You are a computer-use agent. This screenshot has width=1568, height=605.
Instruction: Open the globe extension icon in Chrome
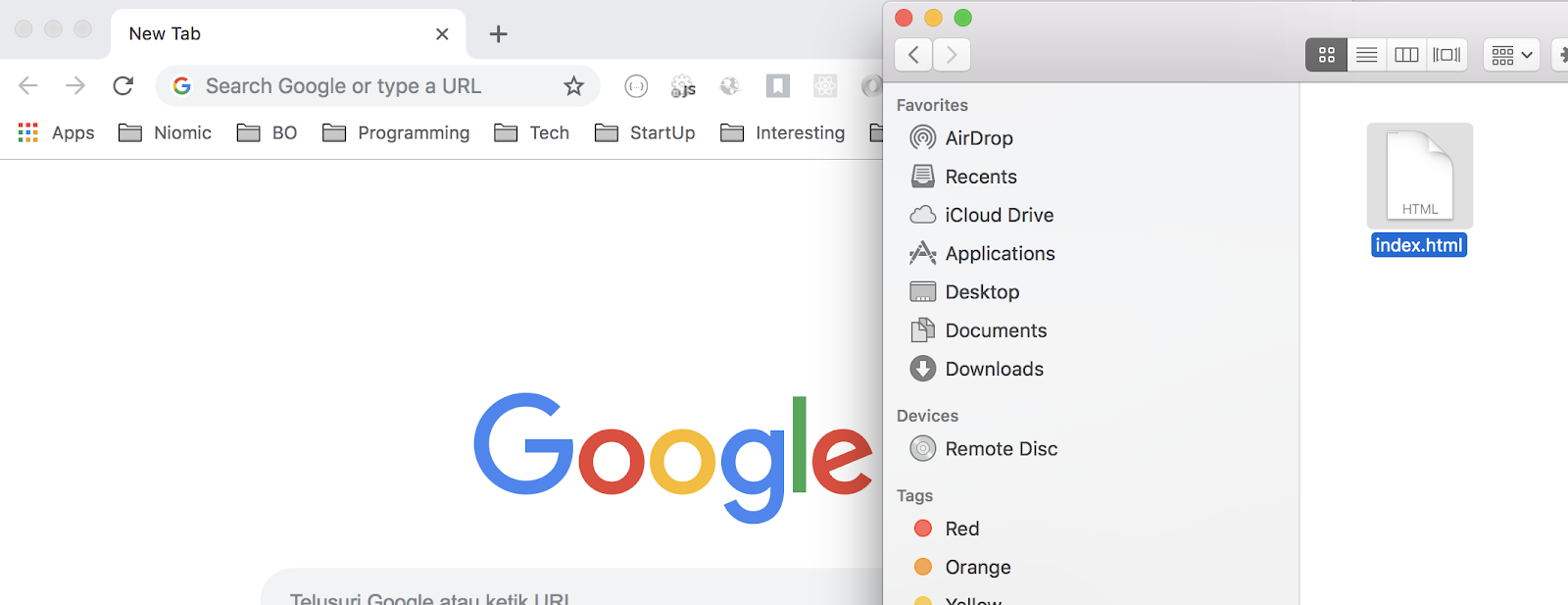tap(730, 86)
